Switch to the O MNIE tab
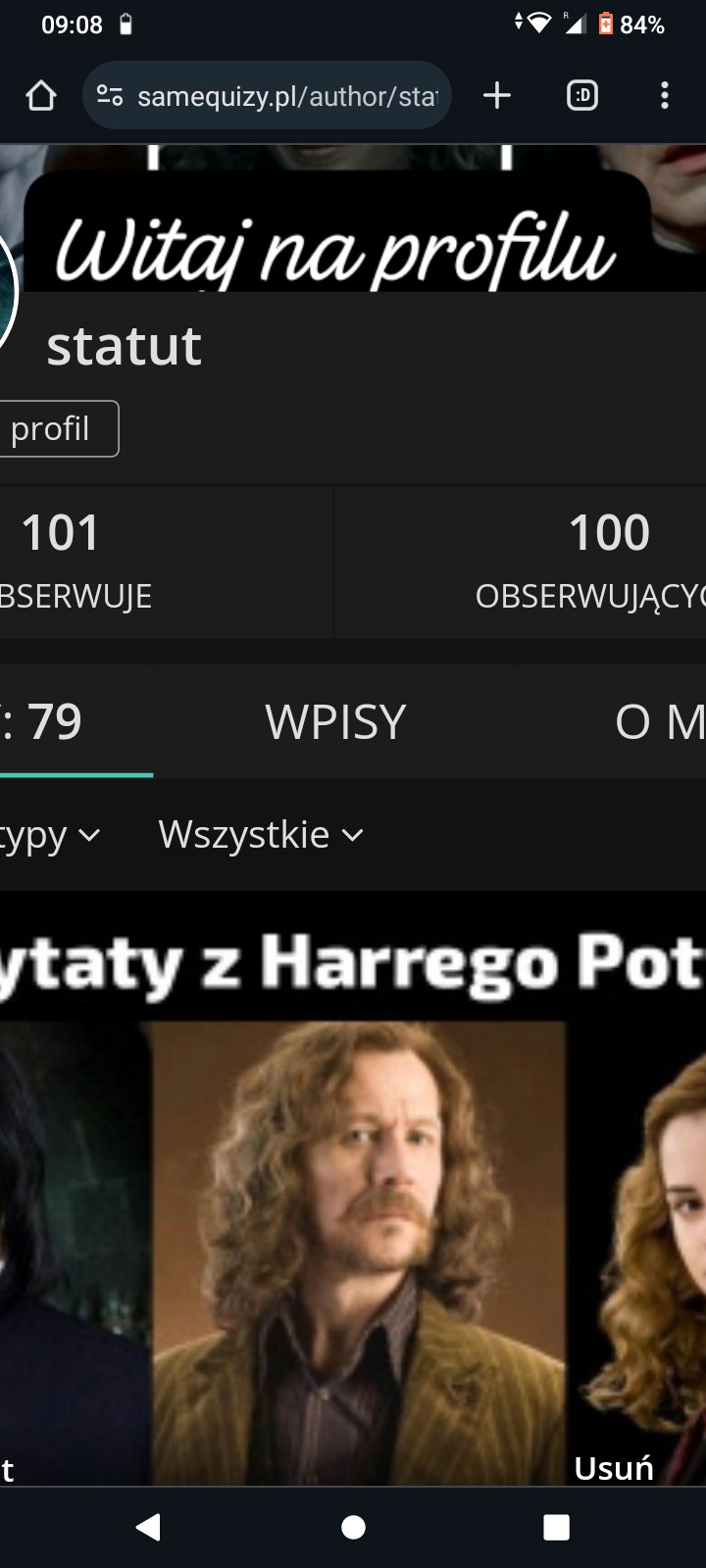Viewport: 706px width, 1568px height. pyautogui.click(x=660, y=722)
